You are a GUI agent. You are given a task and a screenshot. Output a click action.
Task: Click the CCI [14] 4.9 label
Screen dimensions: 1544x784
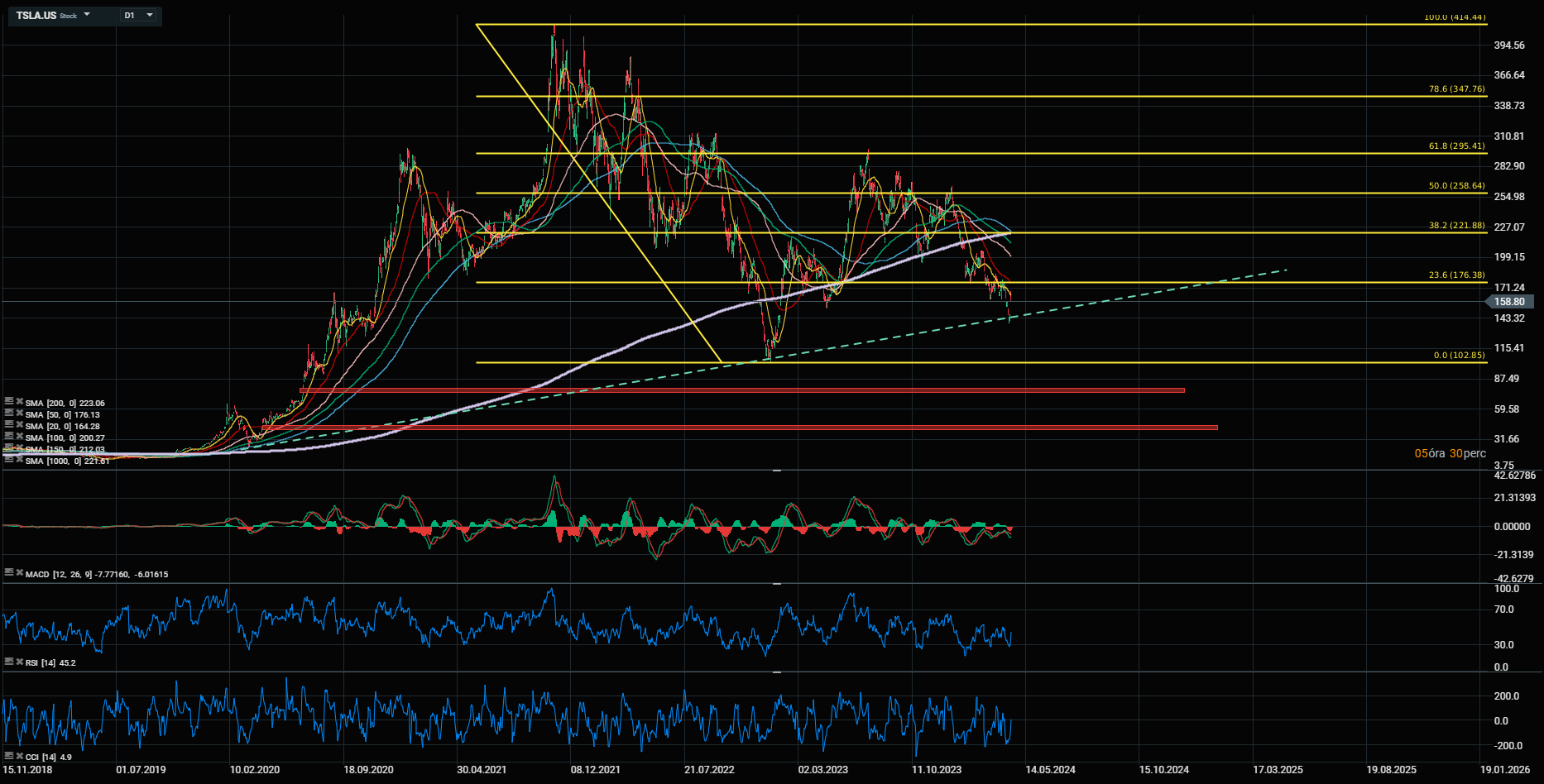(49, 758)
